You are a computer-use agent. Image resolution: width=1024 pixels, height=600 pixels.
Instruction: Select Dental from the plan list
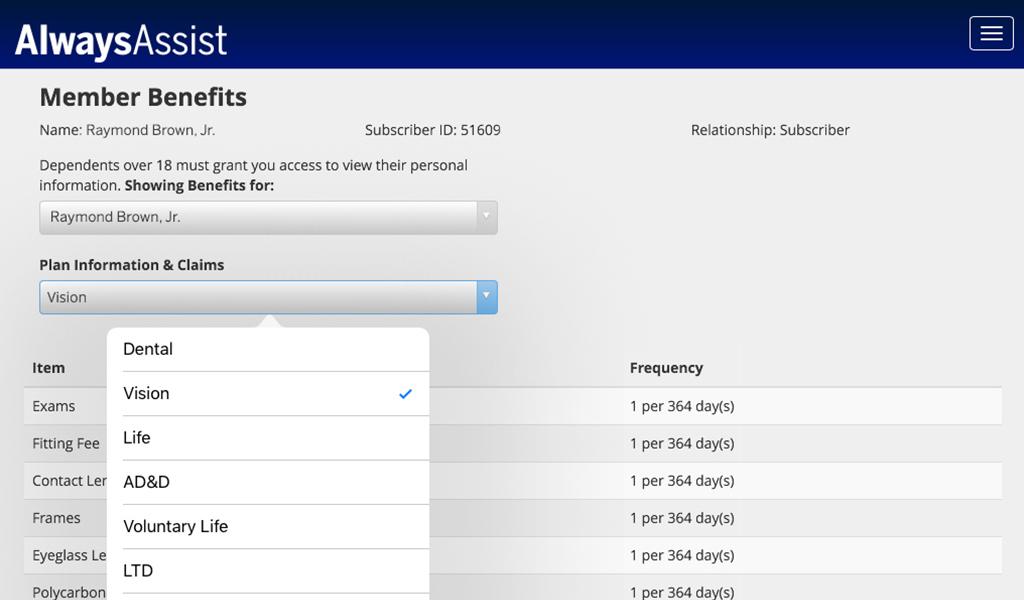[x=268, y=349]
